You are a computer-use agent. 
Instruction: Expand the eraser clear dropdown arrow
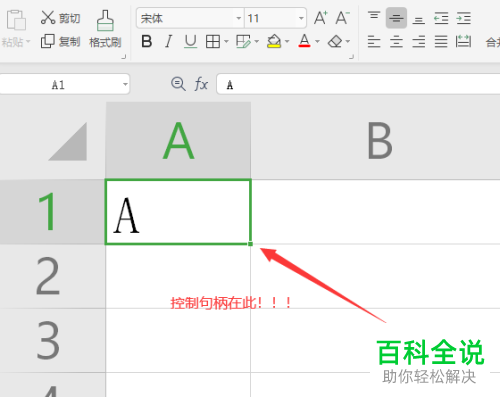pos(348,42)
